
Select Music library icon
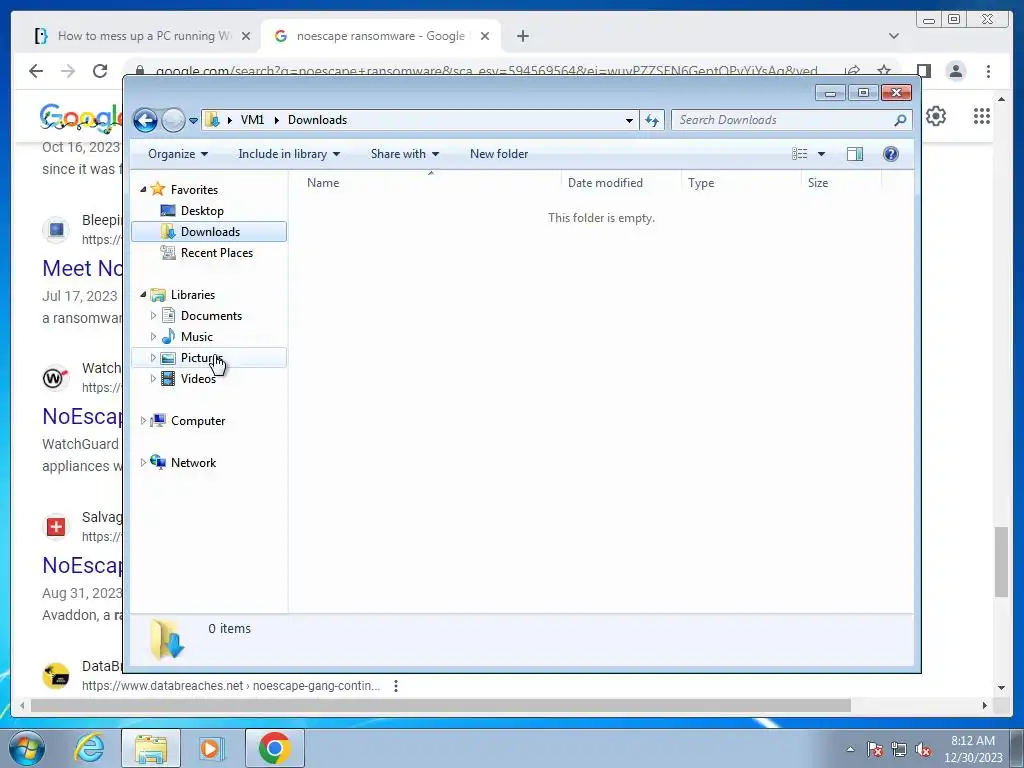click(x=168, y=336)
